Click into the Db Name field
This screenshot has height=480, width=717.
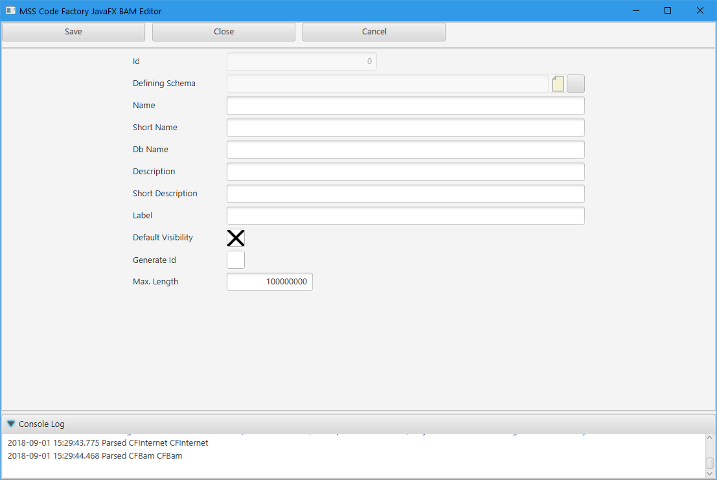[405, 150]
